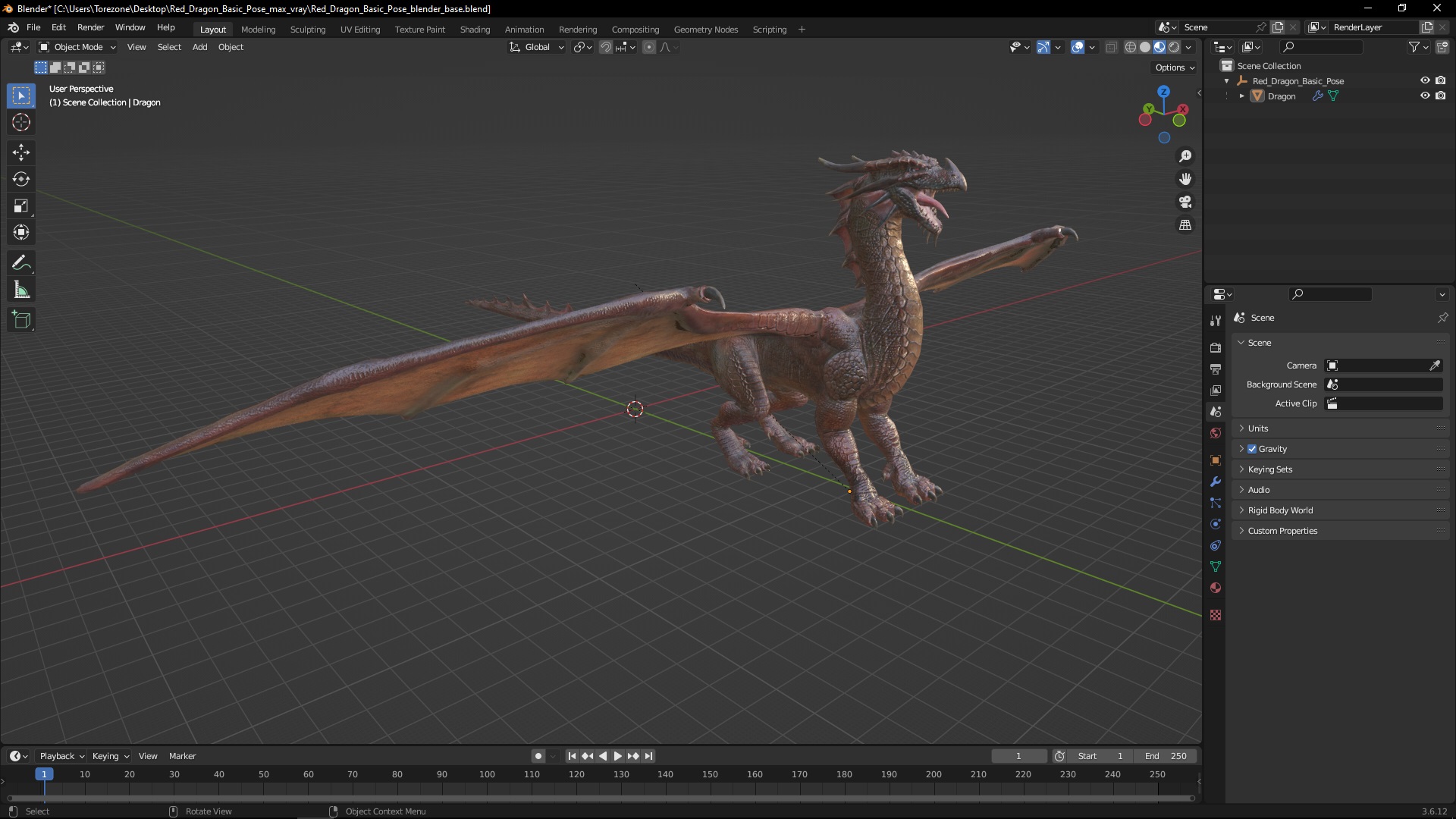Select the Select Box tool

pyautogui.click(x=21, y=96)
